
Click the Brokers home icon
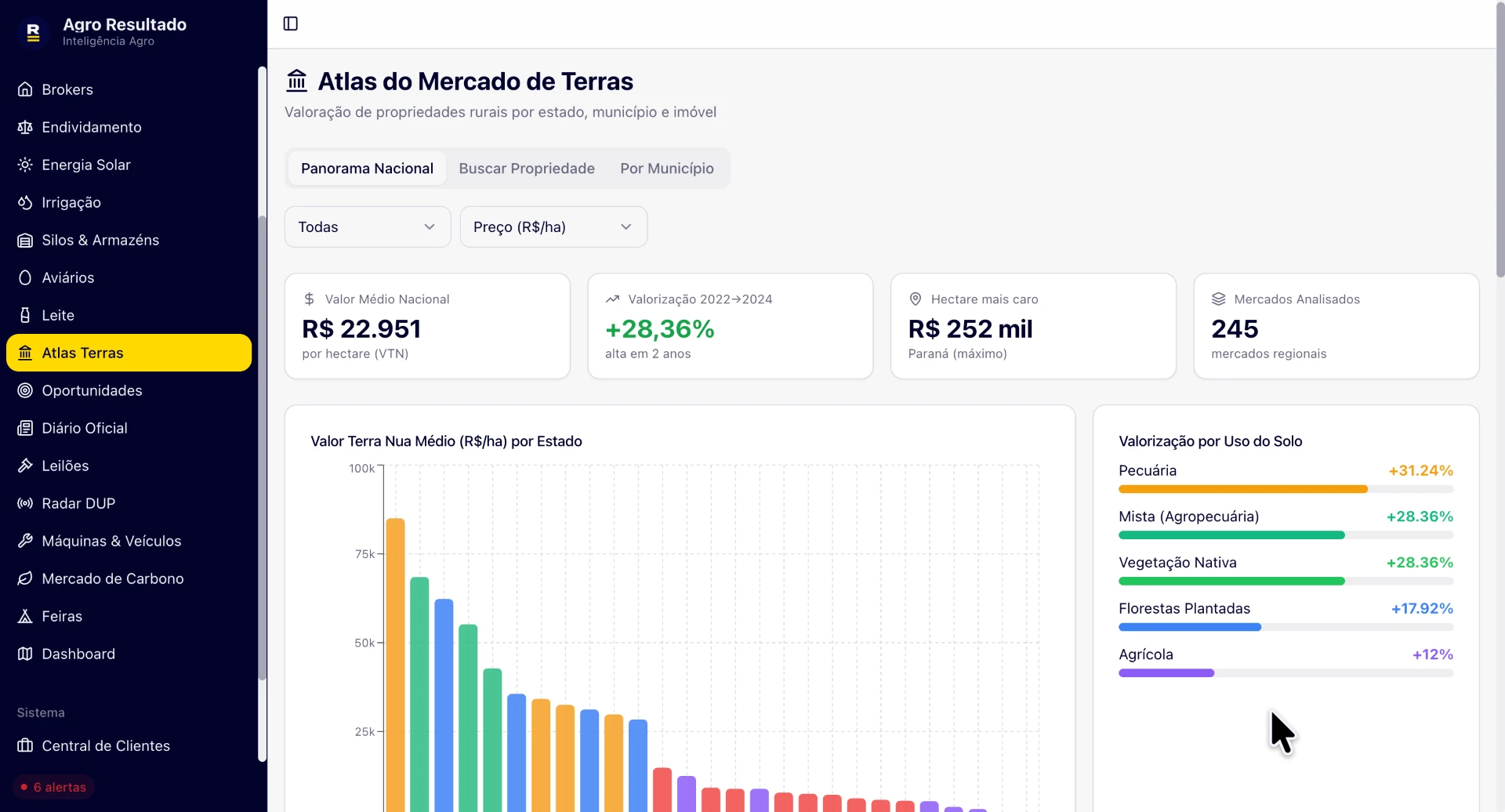pos(25,89)
